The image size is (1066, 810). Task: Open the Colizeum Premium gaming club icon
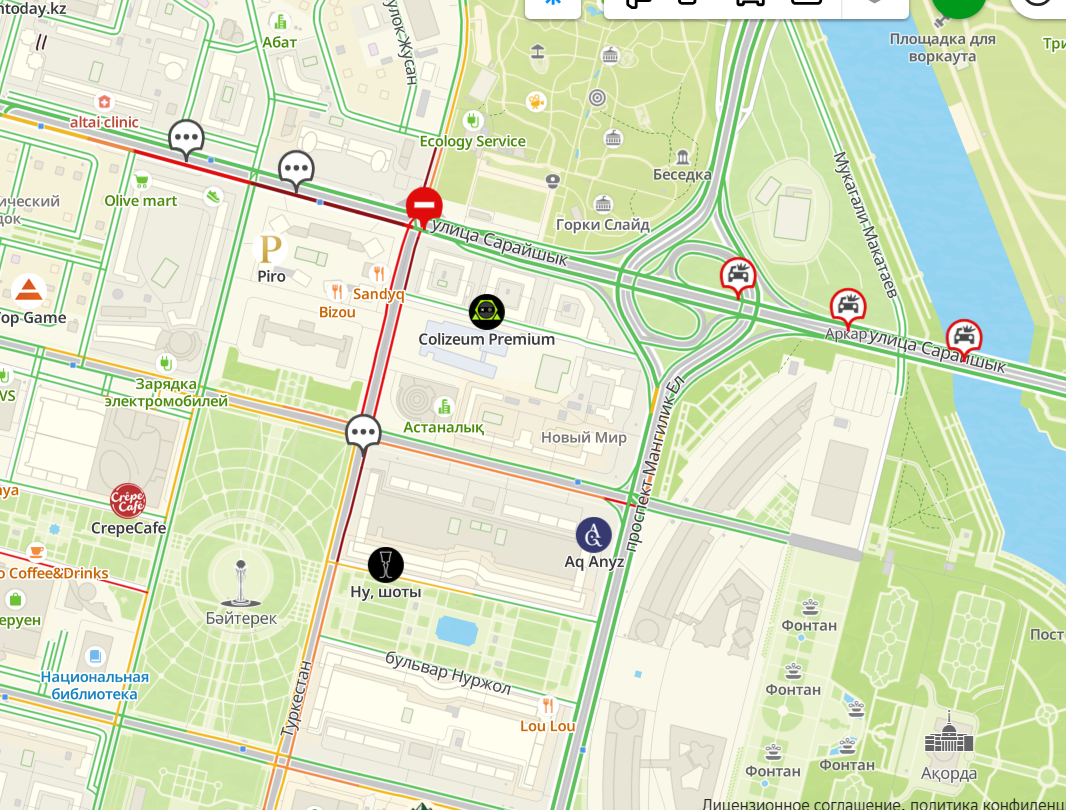[x=487, y=312]
